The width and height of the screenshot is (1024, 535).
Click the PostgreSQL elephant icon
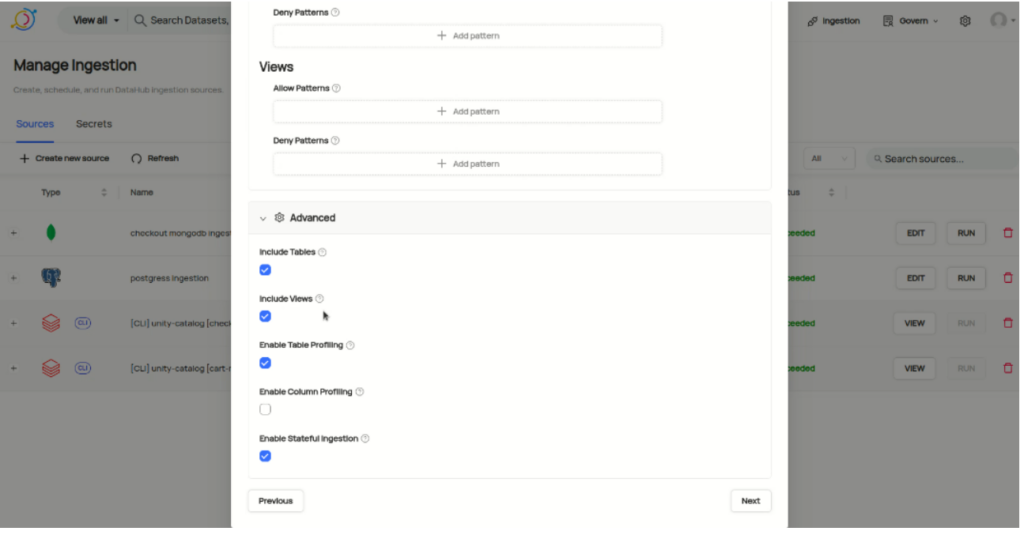(x=51, y=278)
